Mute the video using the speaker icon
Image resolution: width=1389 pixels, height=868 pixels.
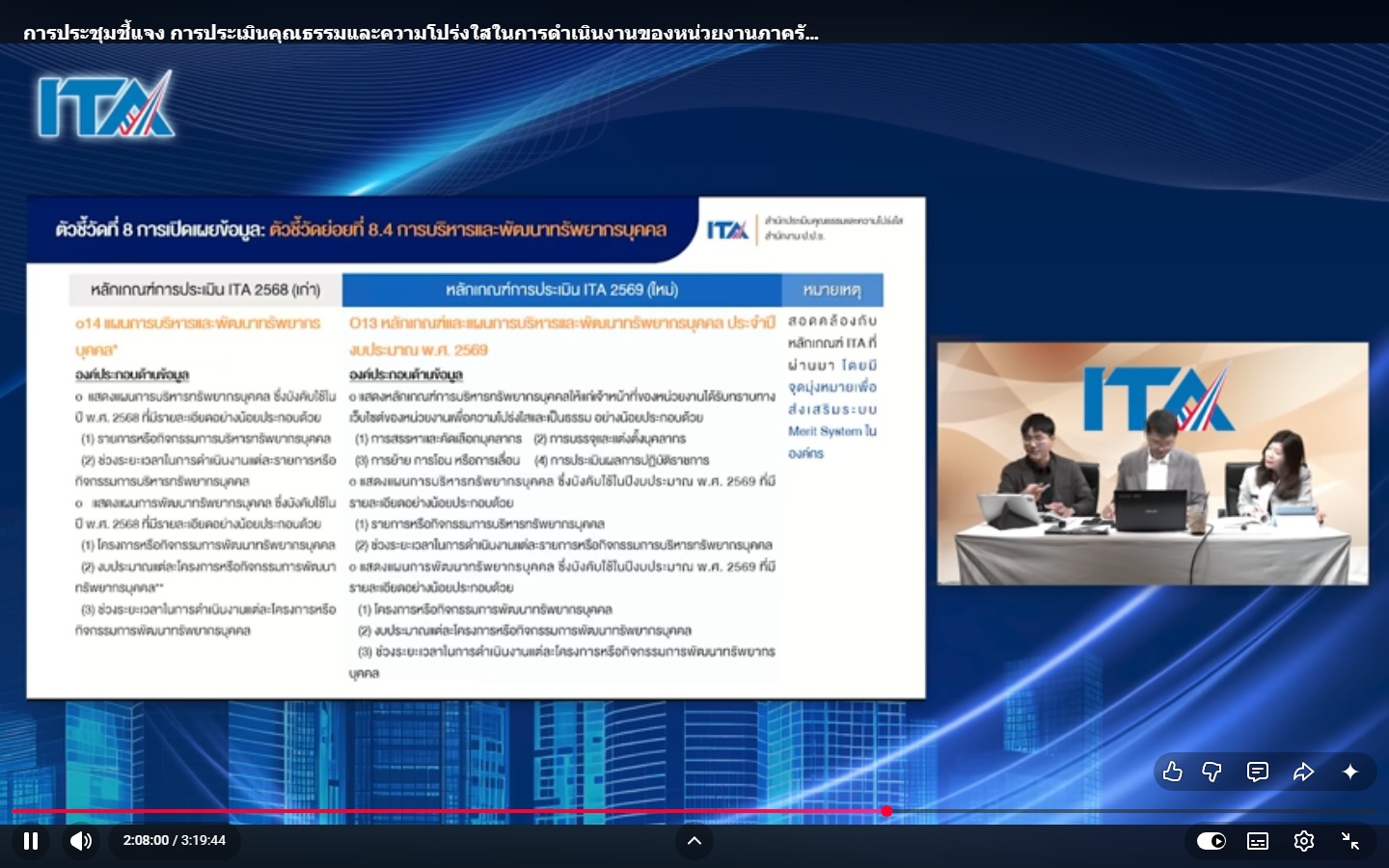pyautogui.click(x=81, y=841)
